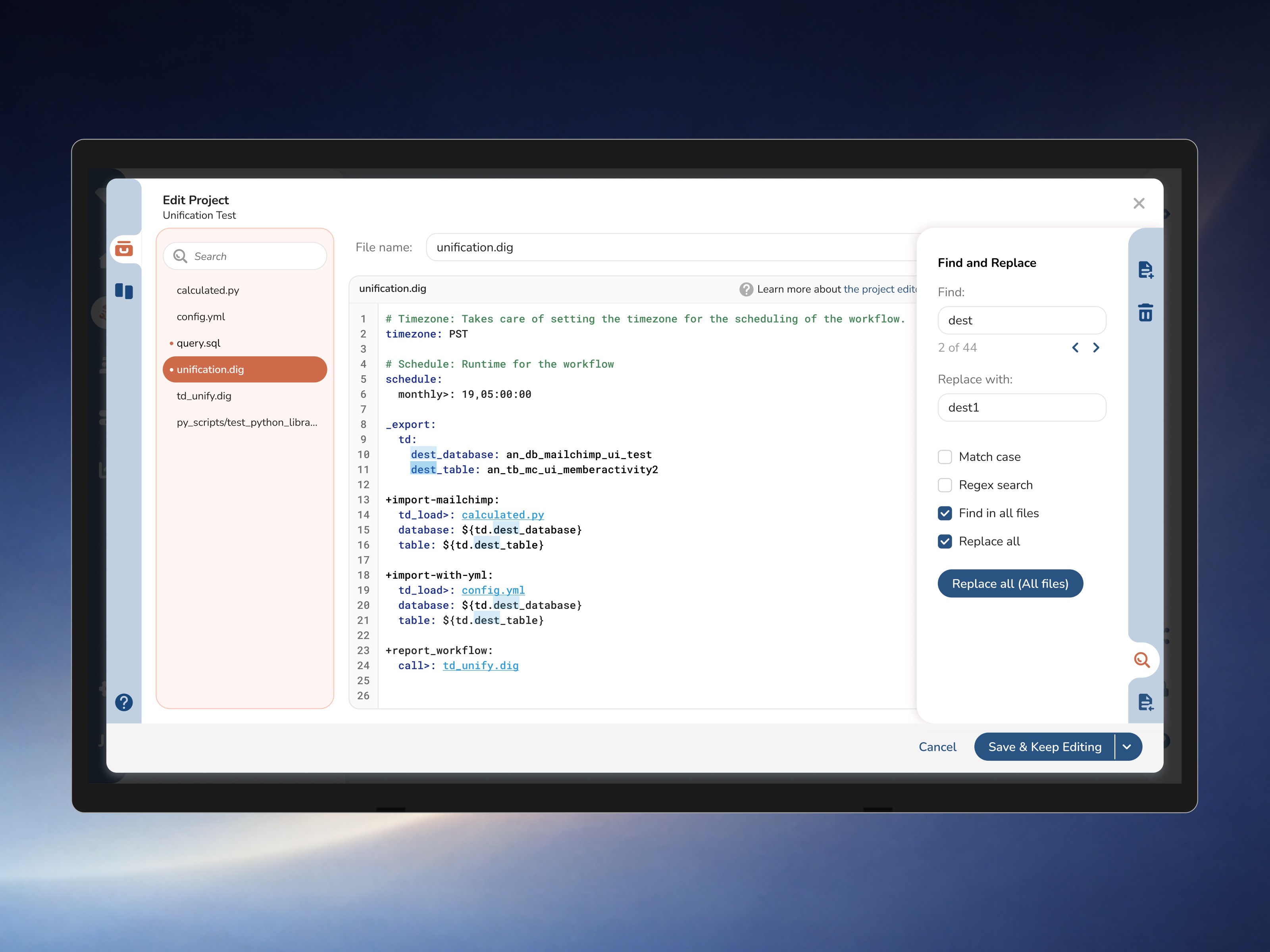
Task: Toggle the find and replace magnifier icon
Action: pyautogui.click(x=1141, y=660)
